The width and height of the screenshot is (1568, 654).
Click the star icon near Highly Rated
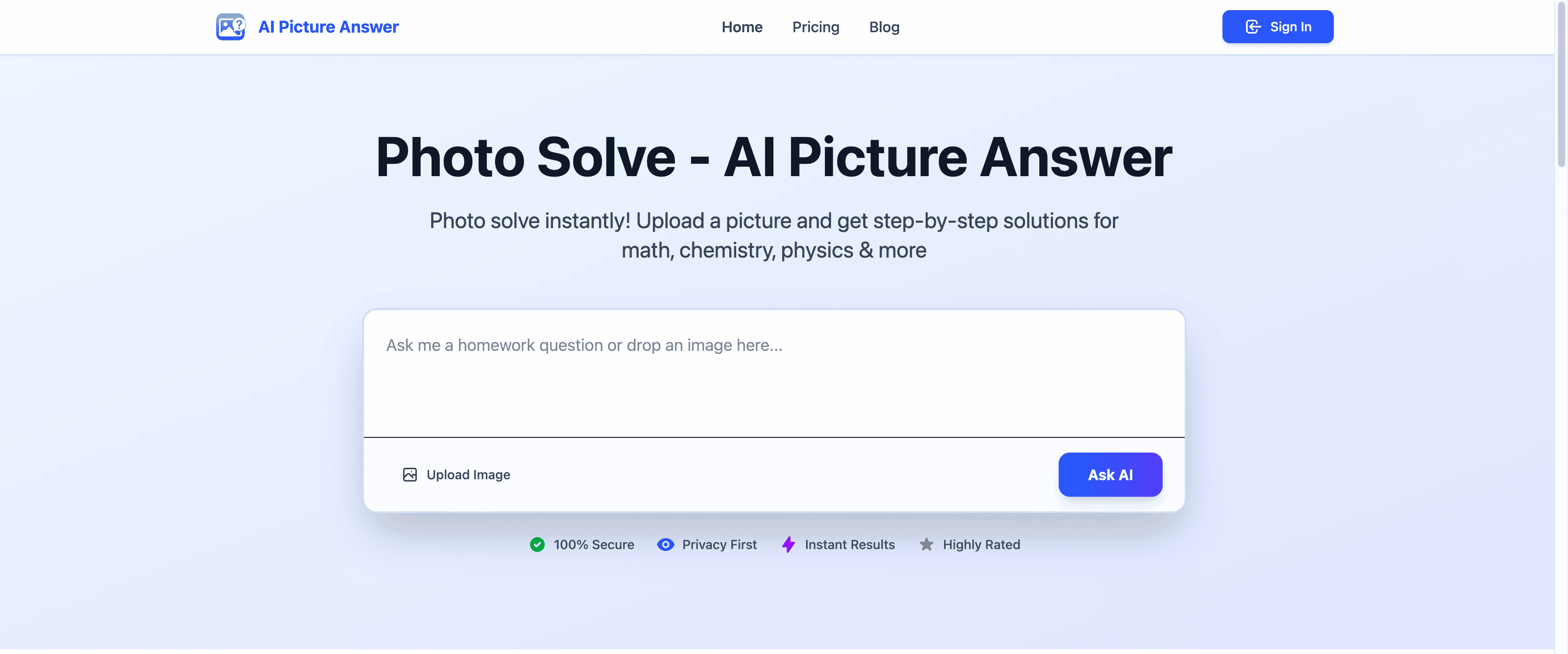pyautogui.click(x=927, y=545)
